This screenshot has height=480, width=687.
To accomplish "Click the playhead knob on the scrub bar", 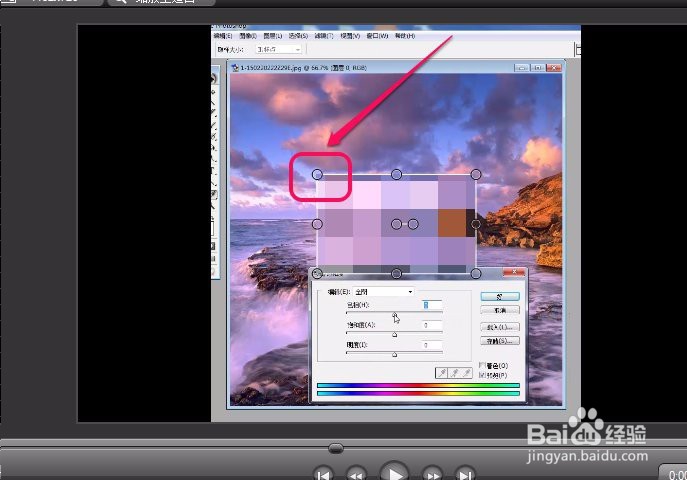I will pyautogui.click(x=336, y=448).
